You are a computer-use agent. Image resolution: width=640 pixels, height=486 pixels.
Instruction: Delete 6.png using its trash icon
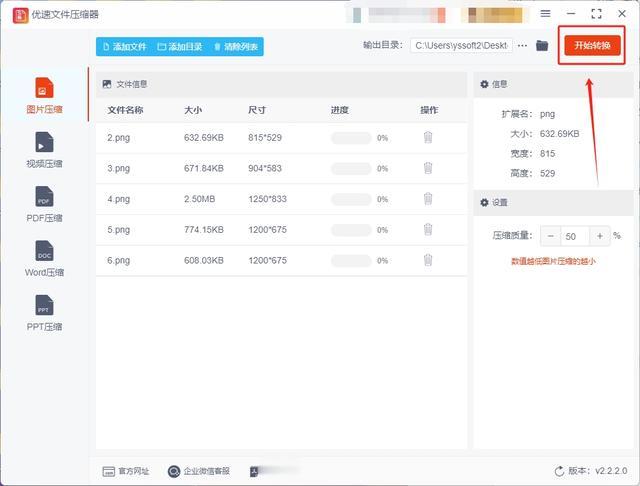coord(428,260)
